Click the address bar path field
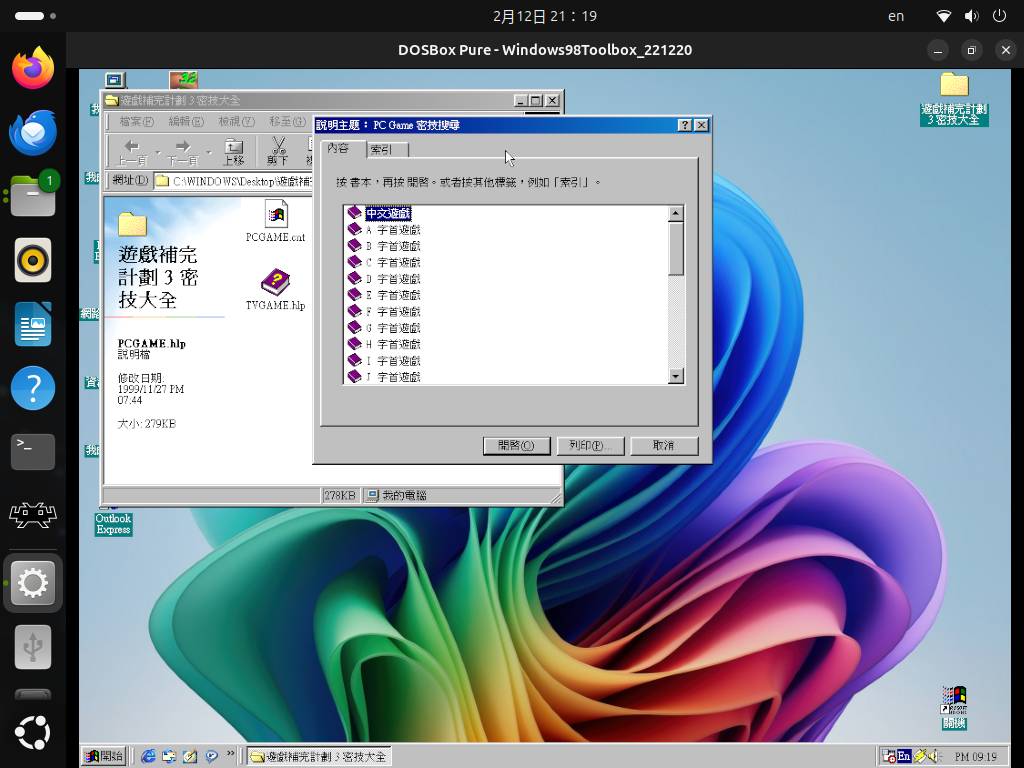This screenshot has height=768, width=1024. coord(232,181)
